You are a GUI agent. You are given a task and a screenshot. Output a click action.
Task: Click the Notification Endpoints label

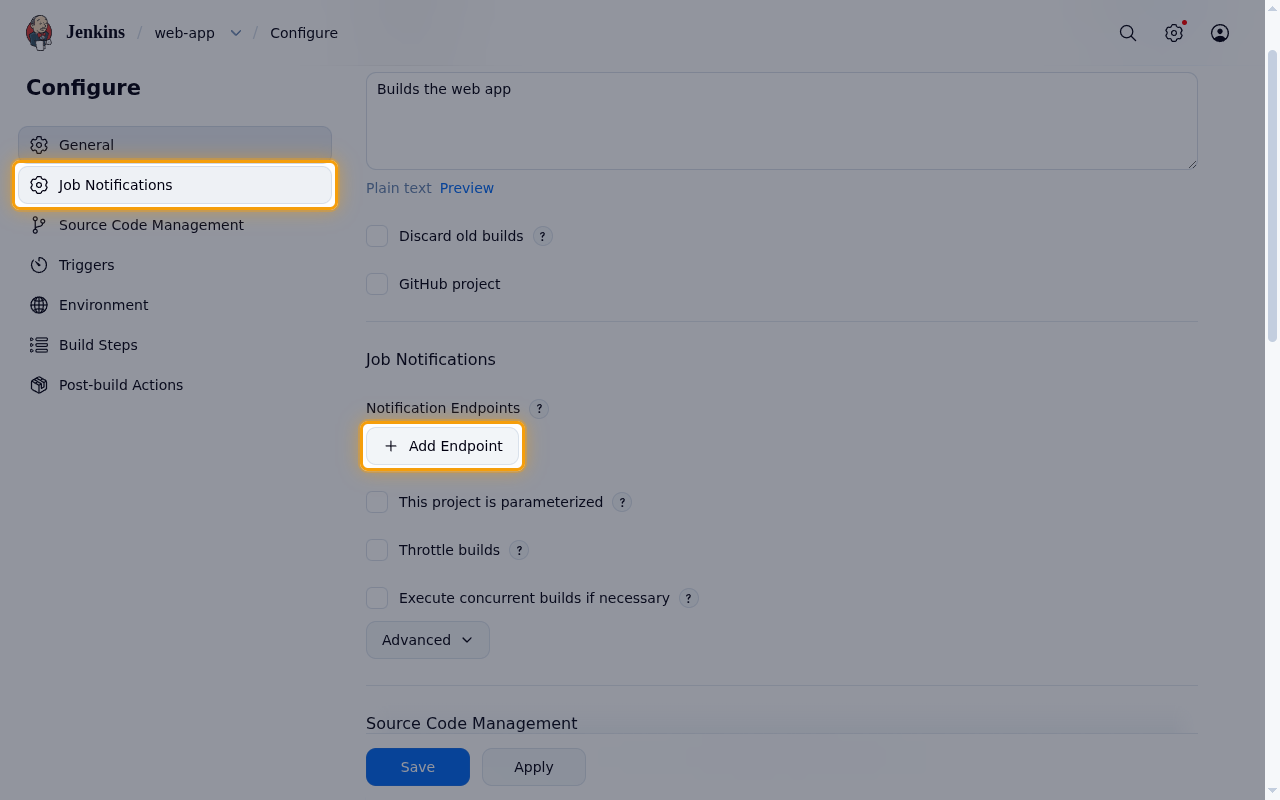coord(443,408)
